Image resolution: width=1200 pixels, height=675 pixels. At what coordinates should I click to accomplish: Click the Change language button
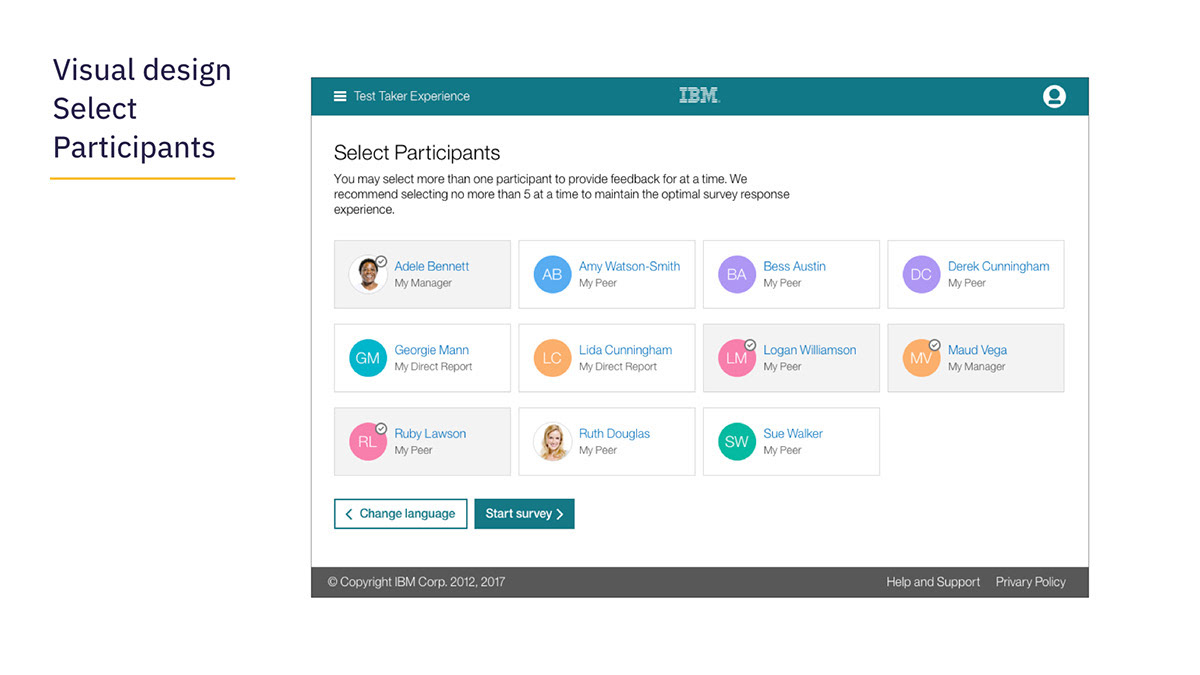pyautogui.click(x=400, y=513)
